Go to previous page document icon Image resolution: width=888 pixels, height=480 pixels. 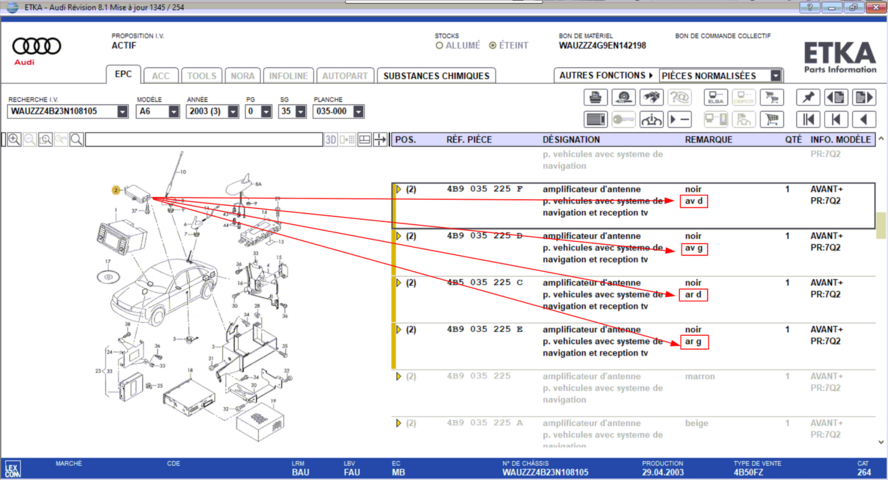point(836,97)
